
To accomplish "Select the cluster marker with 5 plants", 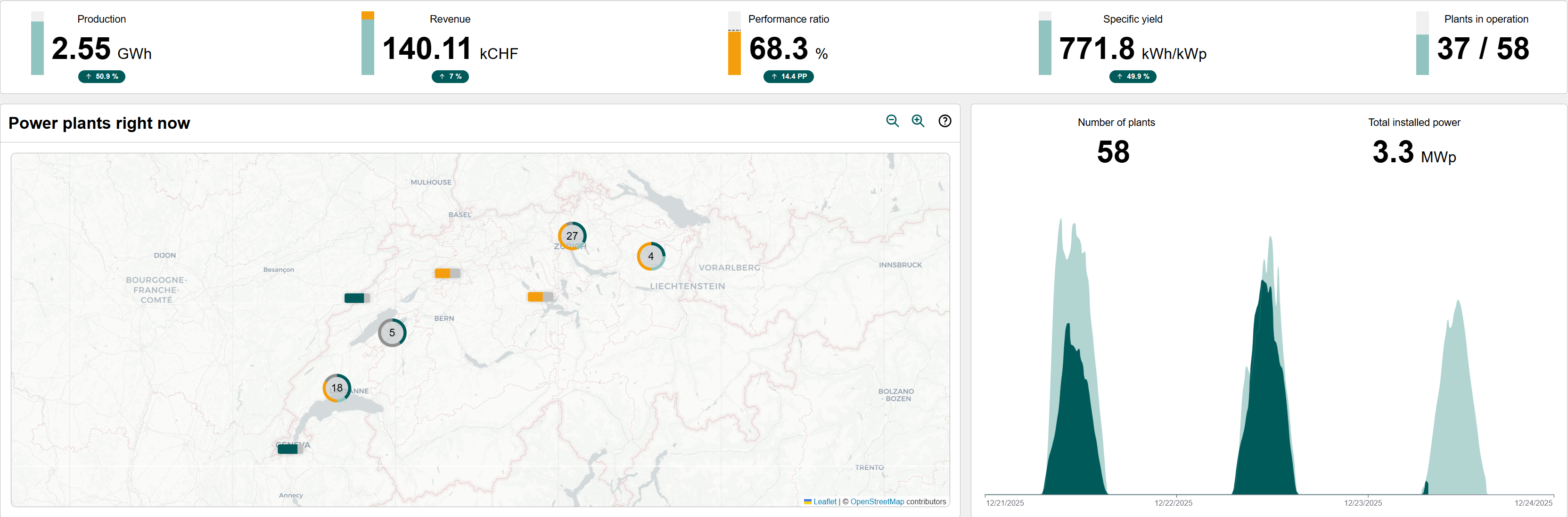I will (392, 333).
